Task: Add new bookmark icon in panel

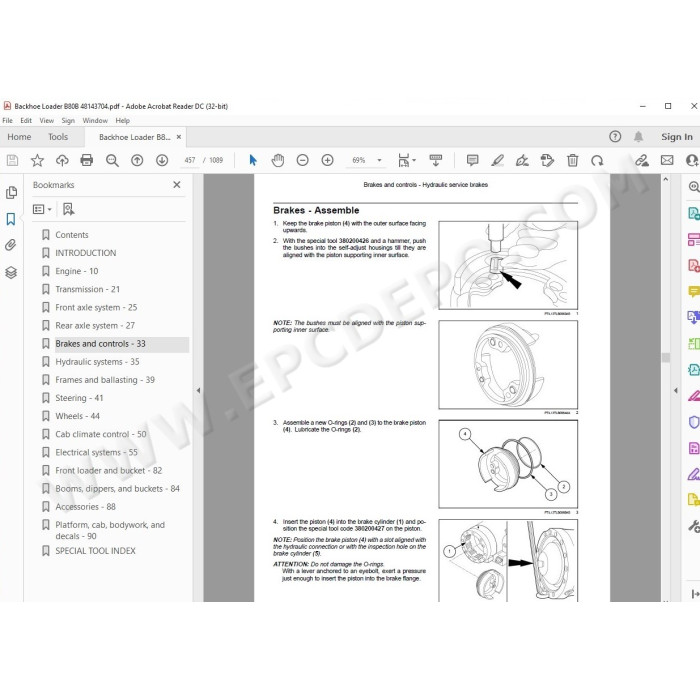Action: click(69, 209)
